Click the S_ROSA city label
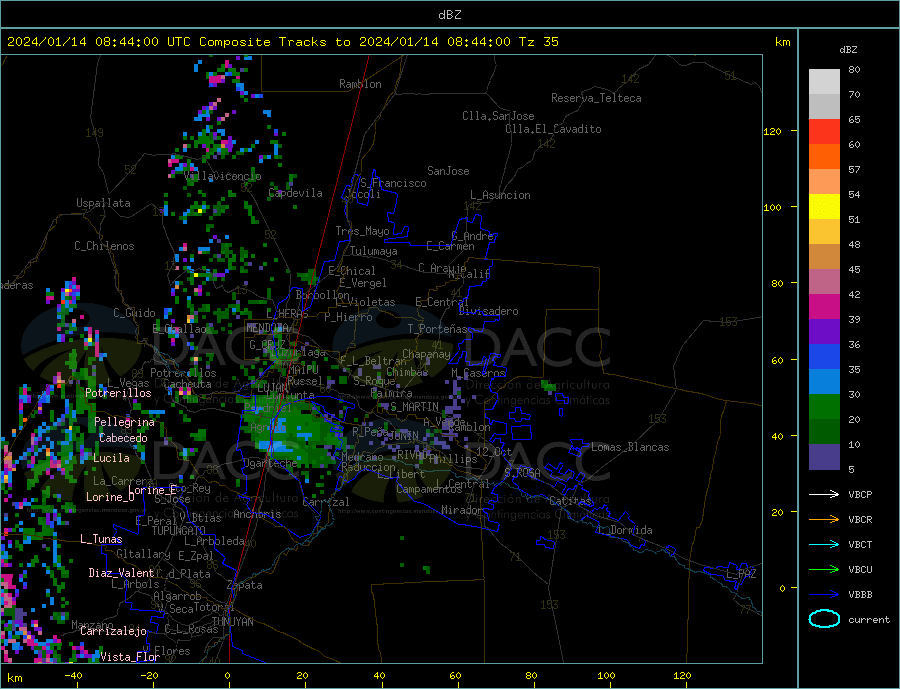The image size is (900, 689). click(522, 473)
